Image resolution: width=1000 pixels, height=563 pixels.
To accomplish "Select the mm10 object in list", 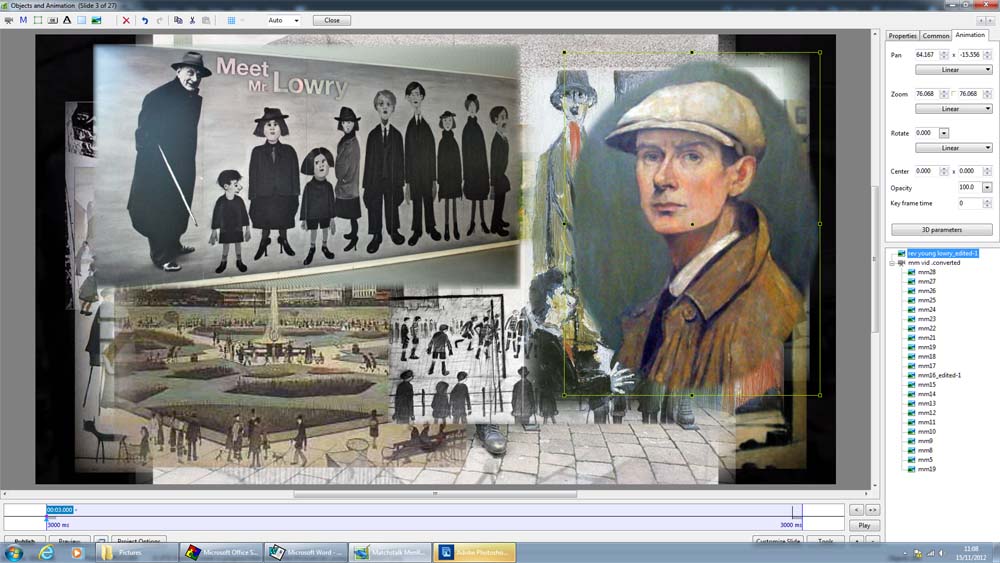I will click(x=927, y=432).
